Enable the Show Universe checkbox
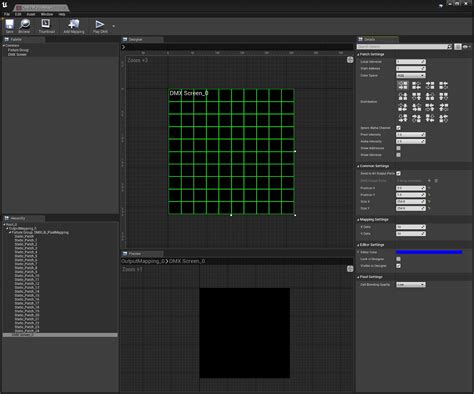474x394 pixels. click(x=398, y=155)
